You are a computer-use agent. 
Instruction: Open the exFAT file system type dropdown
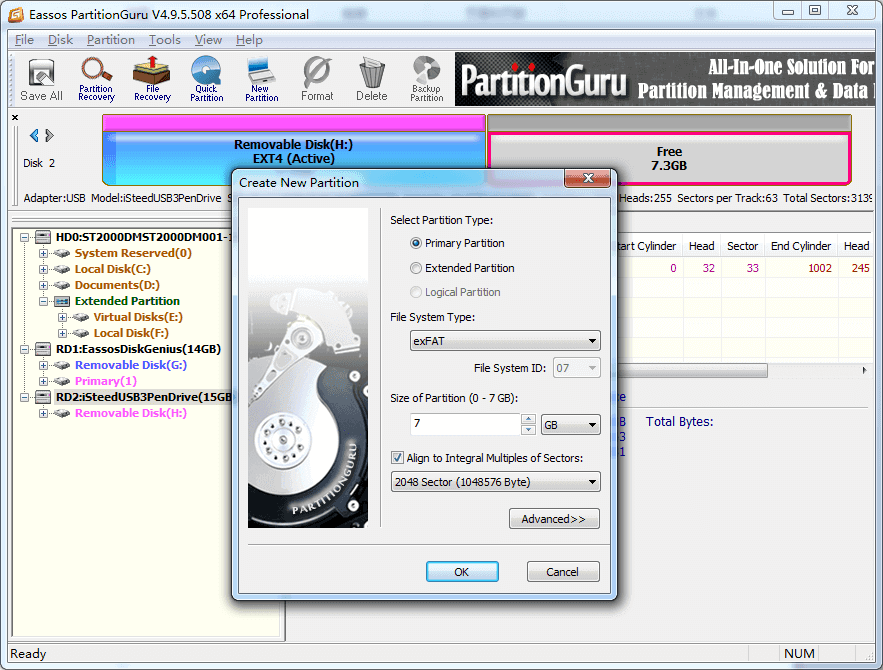[x=505, y=341]
